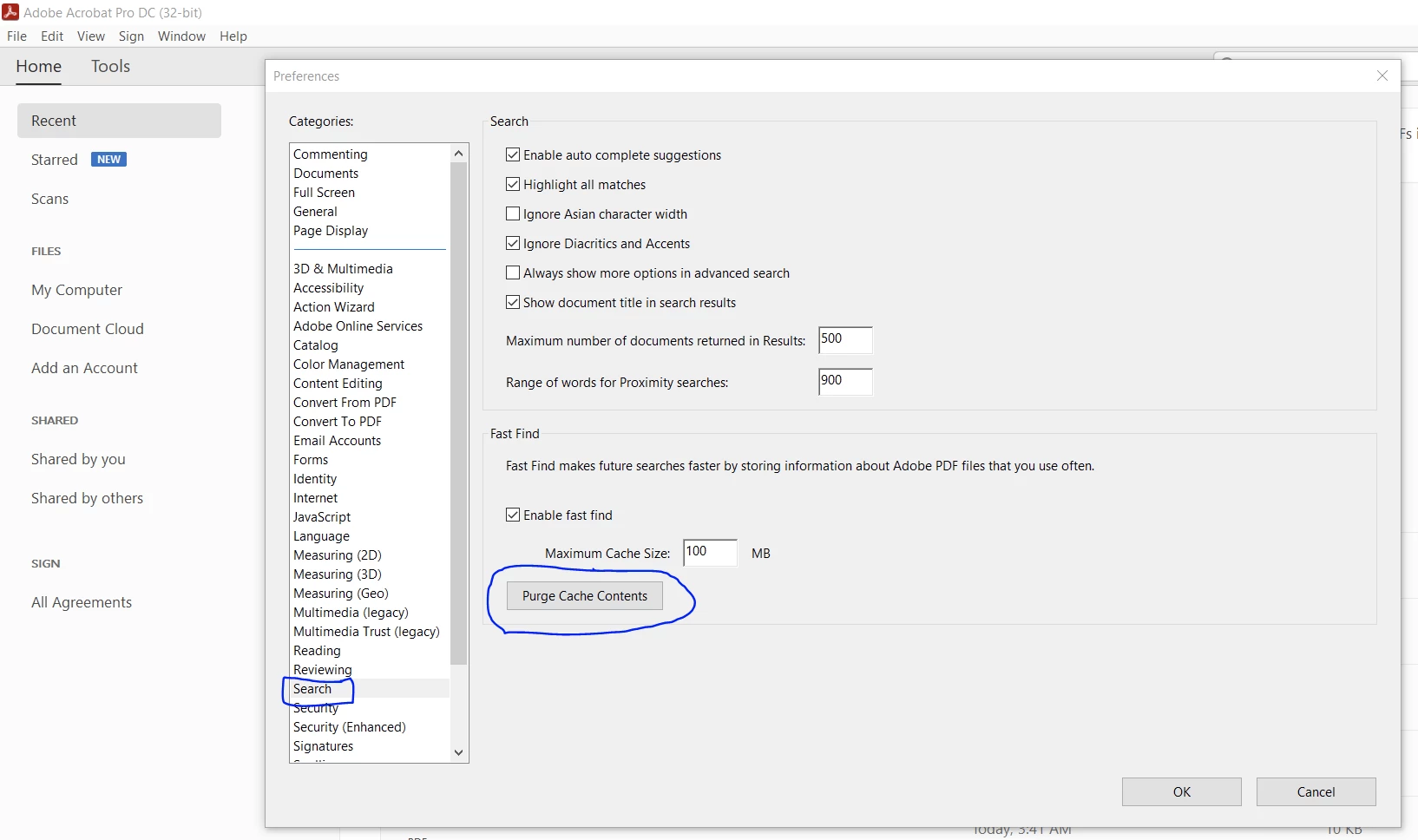Open Shared by others
Image resolution: width=1418 pixels, height=840 pixels.
pyautogui.click(x=87, y=498)
